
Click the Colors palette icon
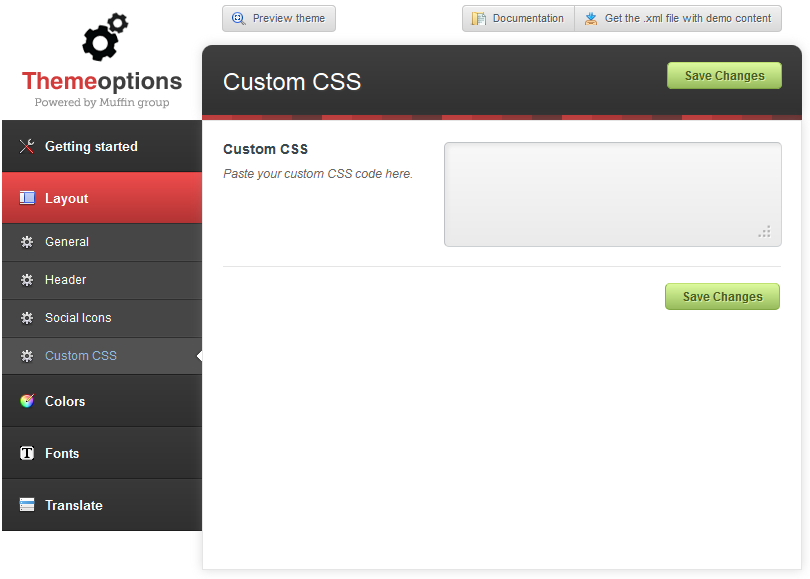click(x=27, y=401)
